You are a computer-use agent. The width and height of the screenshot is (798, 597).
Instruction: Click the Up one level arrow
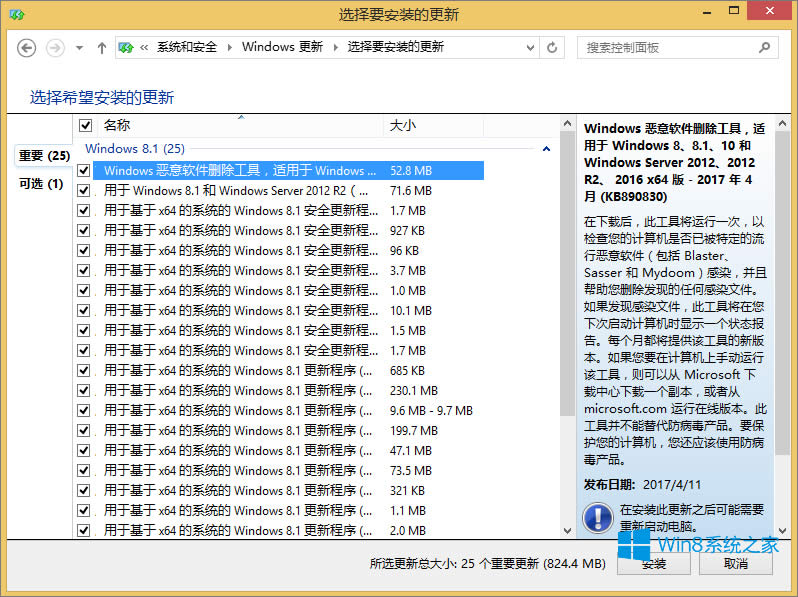tap(101, 47)
